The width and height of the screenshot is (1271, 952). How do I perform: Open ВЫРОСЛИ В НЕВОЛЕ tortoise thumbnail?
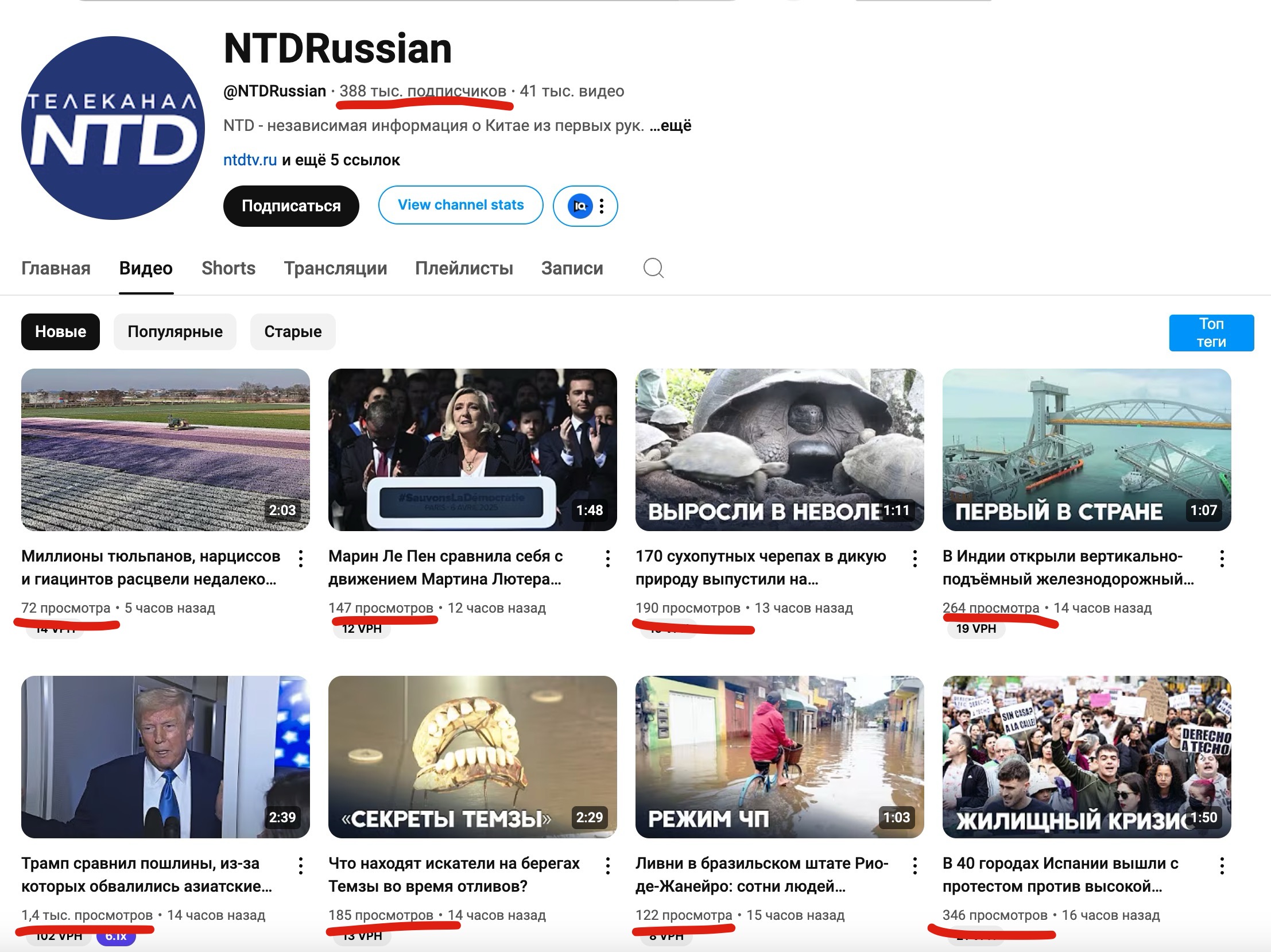(x=780, y=449)
